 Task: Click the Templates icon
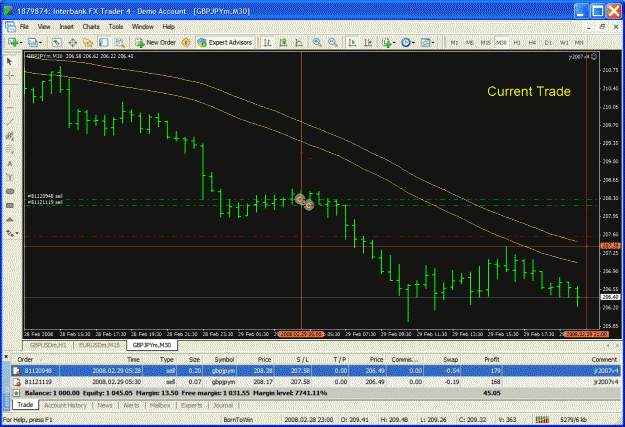(425, 42)
